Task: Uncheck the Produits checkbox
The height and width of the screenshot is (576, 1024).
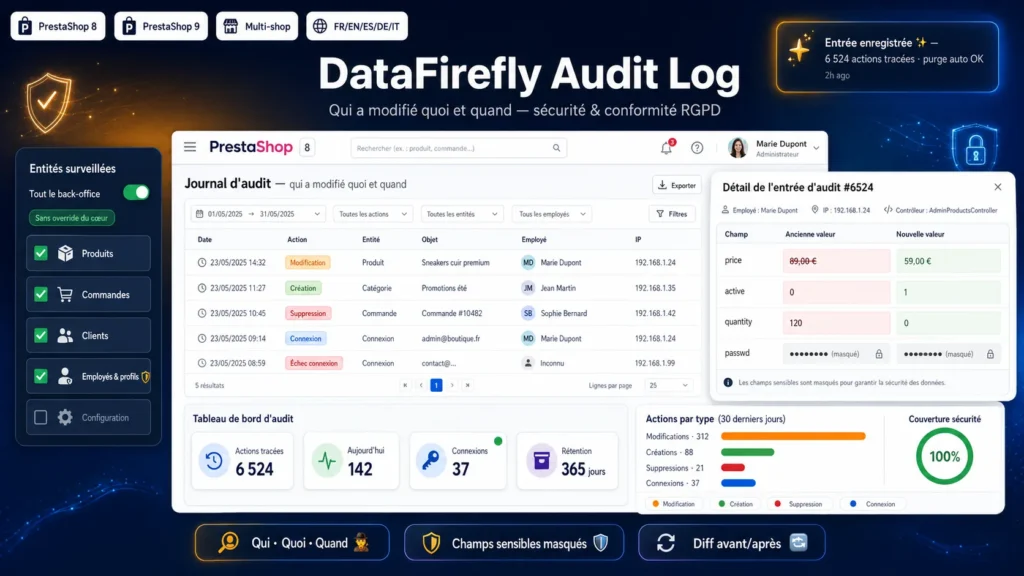Action: click(x=40, y=253)
